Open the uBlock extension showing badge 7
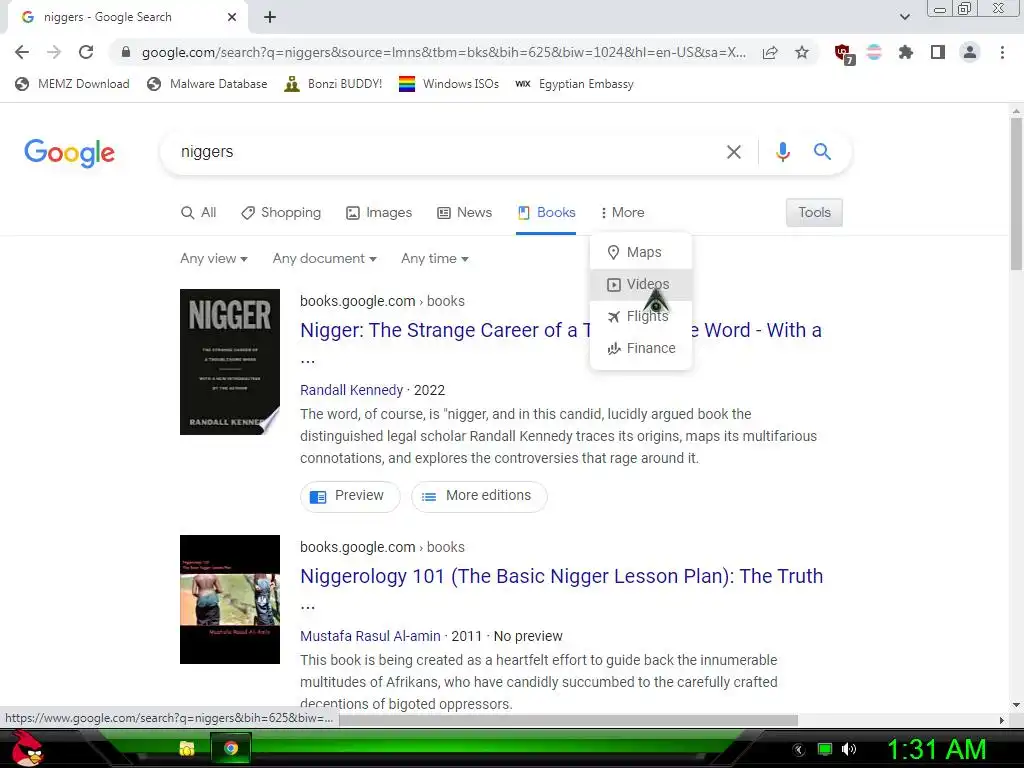This screenshot has width=1024, height=768. (844, 54)
